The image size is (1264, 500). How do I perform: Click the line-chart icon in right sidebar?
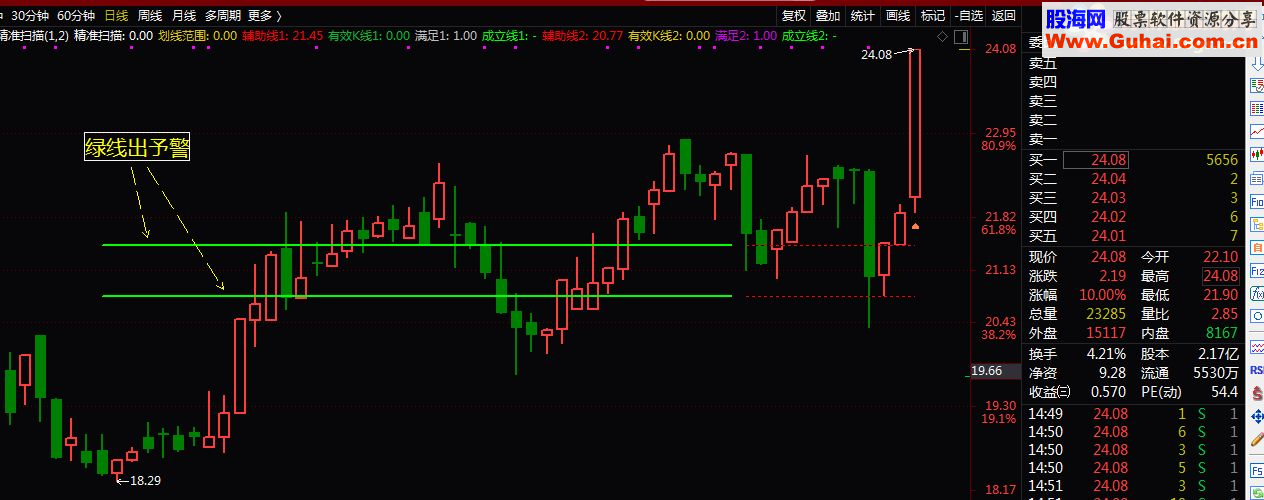pyautogui.click(x=1256, y=131)
